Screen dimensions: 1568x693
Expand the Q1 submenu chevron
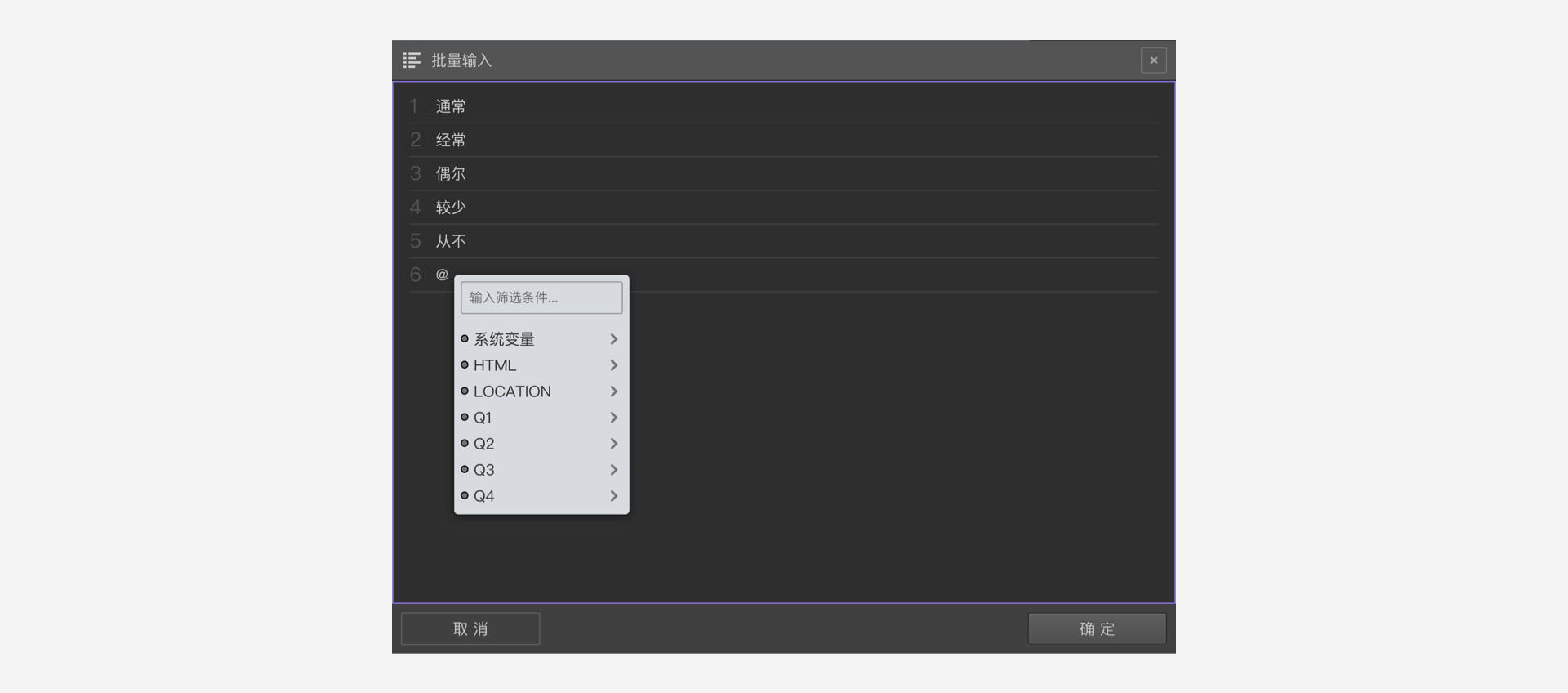(614, 418)
